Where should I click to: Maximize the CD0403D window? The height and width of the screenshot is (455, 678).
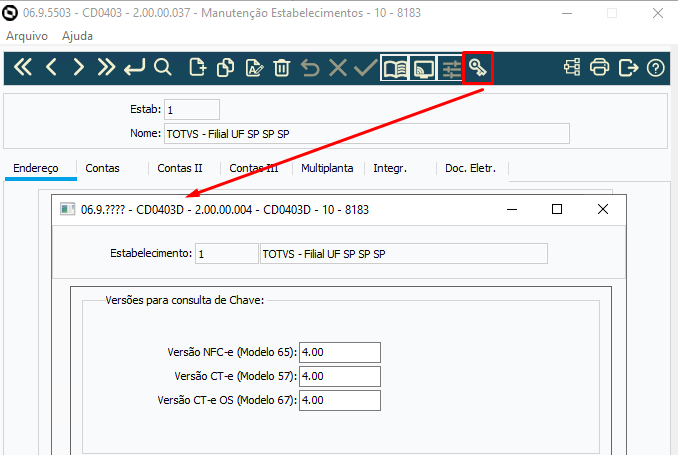557,209
